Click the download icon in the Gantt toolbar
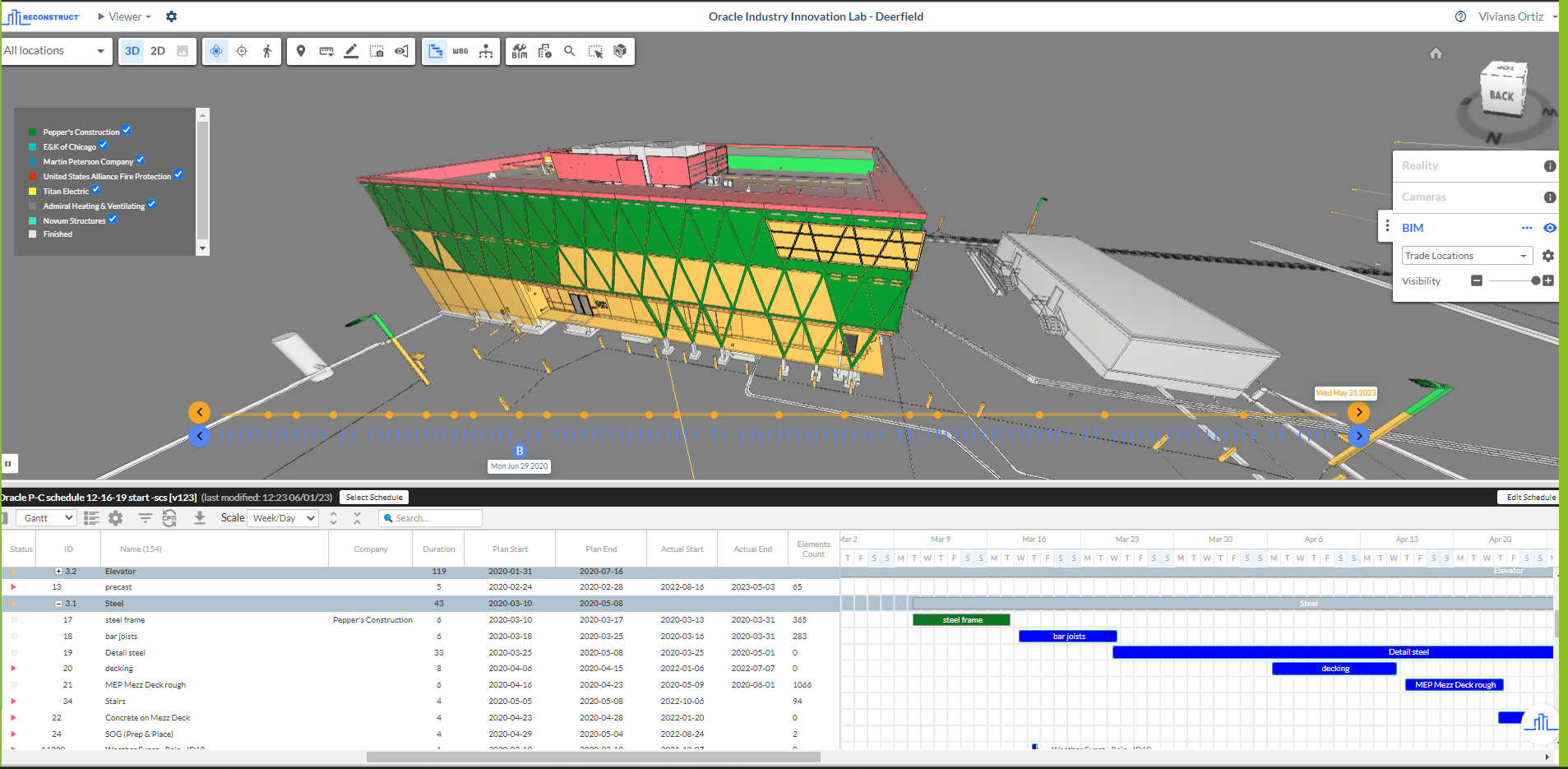 (x=200, y=518)
